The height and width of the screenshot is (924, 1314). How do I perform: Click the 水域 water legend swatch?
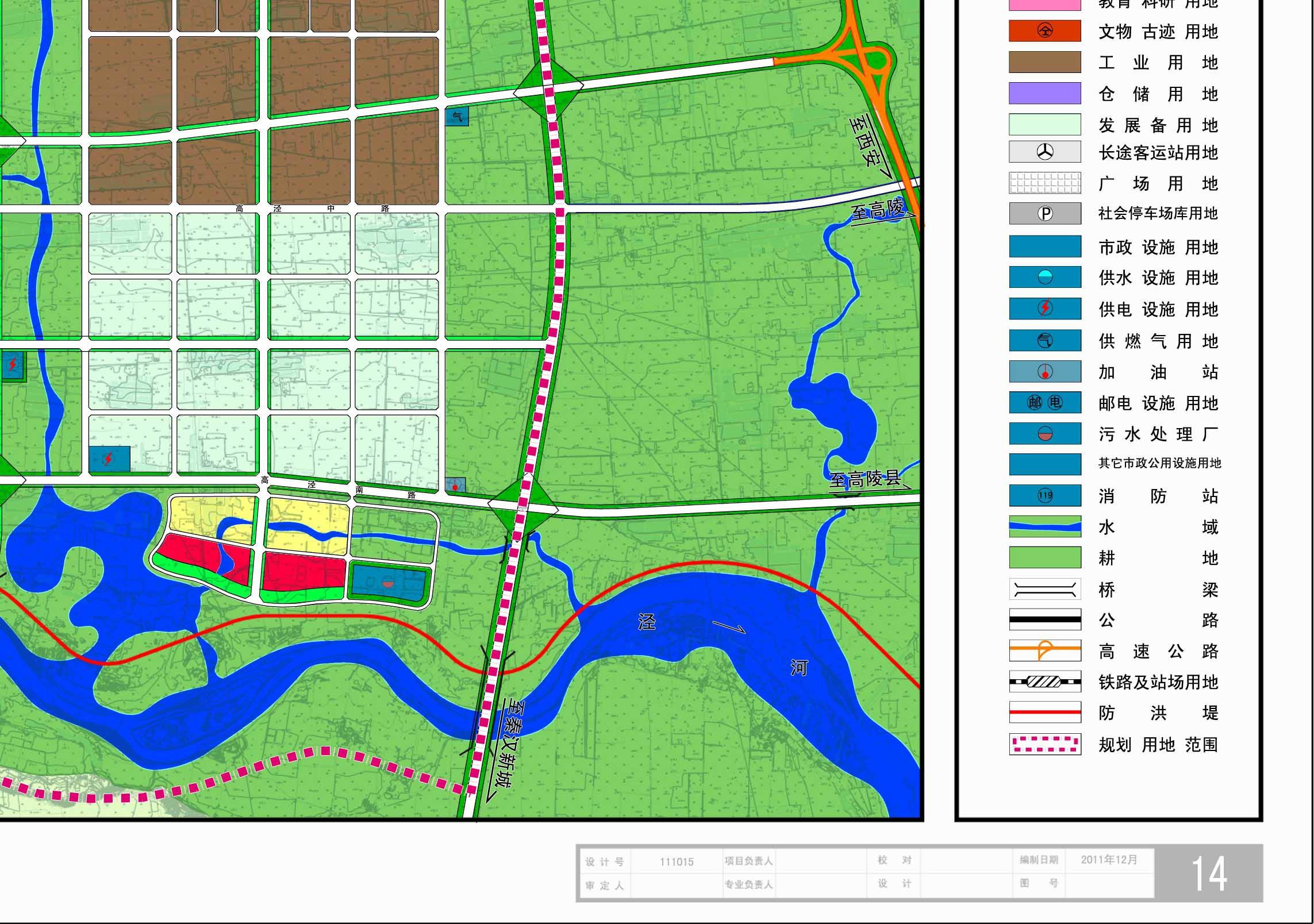[x=1045, y=526]
